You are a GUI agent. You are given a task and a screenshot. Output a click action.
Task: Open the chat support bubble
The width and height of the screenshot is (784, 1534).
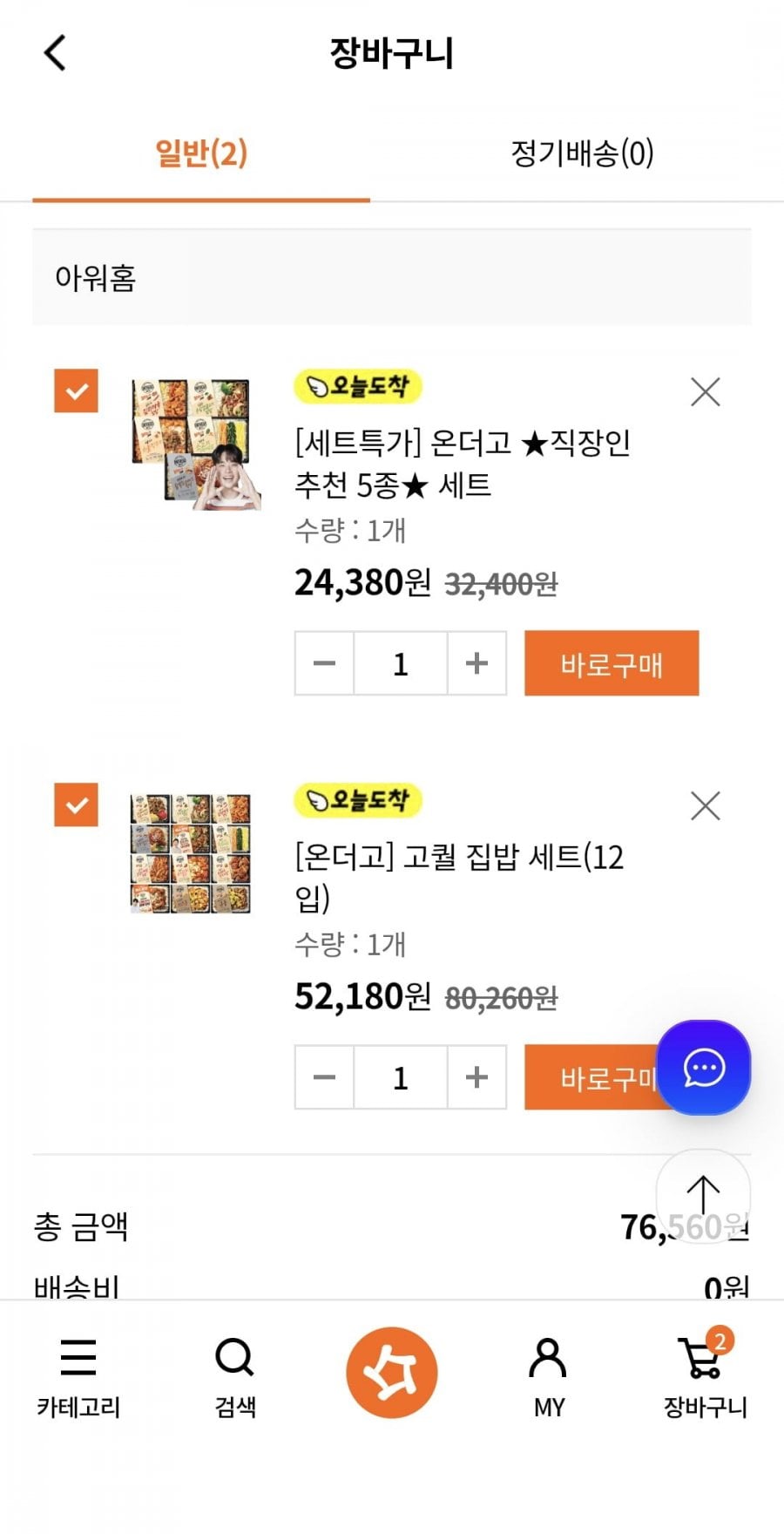pos(703,1067)
